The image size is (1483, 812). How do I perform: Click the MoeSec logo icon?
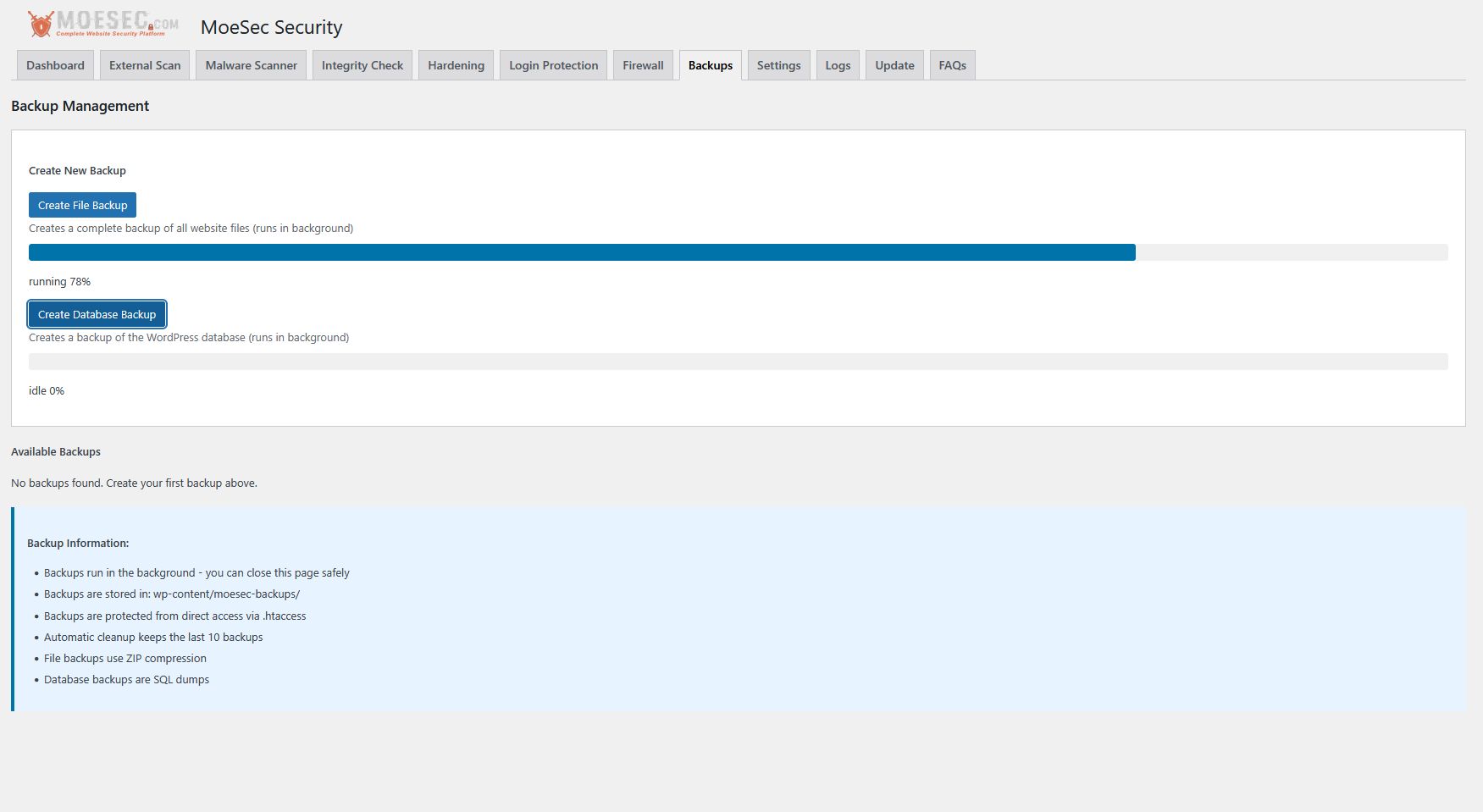pos(41,24)
